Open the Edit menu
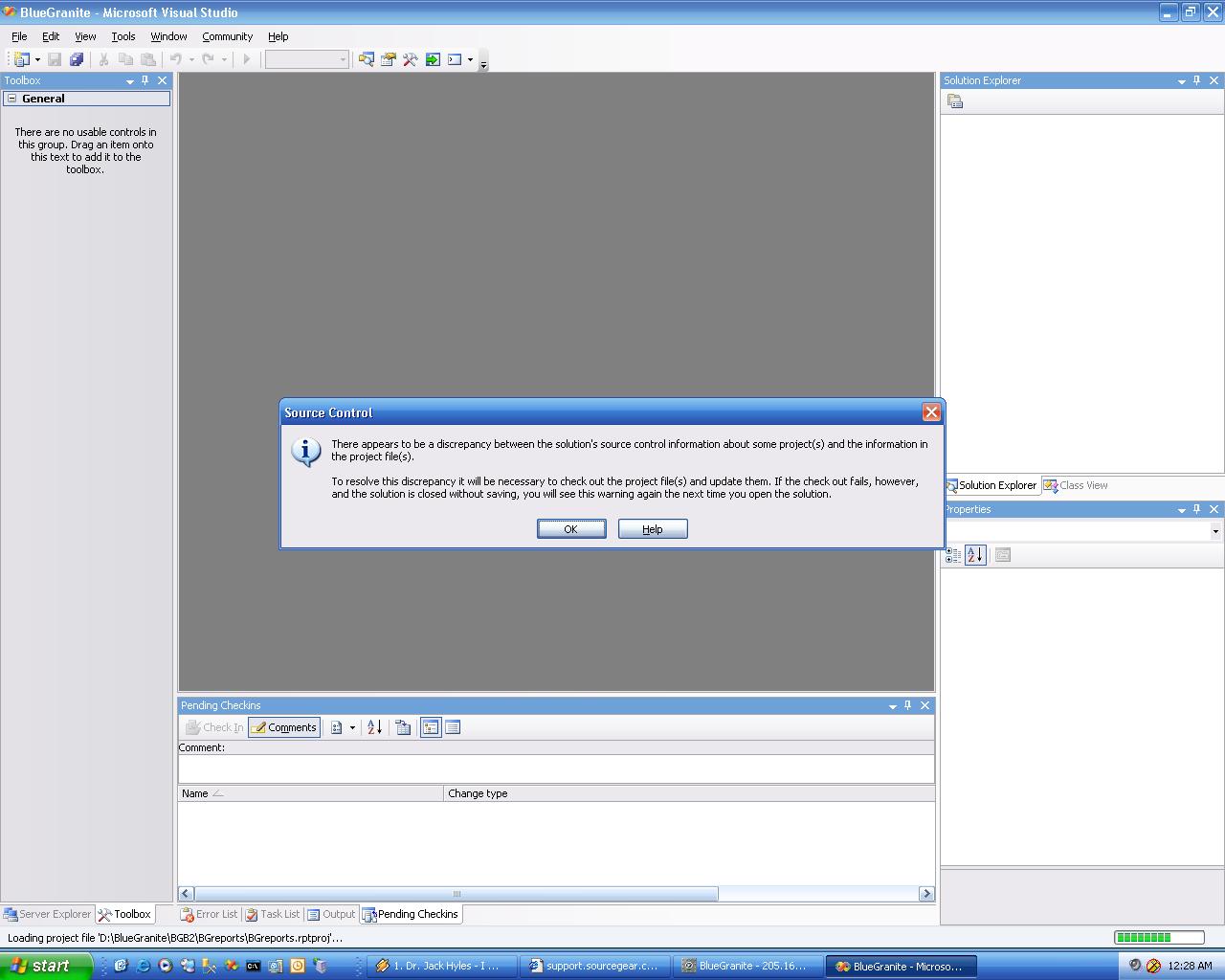Screen dimensions: 1225x980 (x=51, y=36)
